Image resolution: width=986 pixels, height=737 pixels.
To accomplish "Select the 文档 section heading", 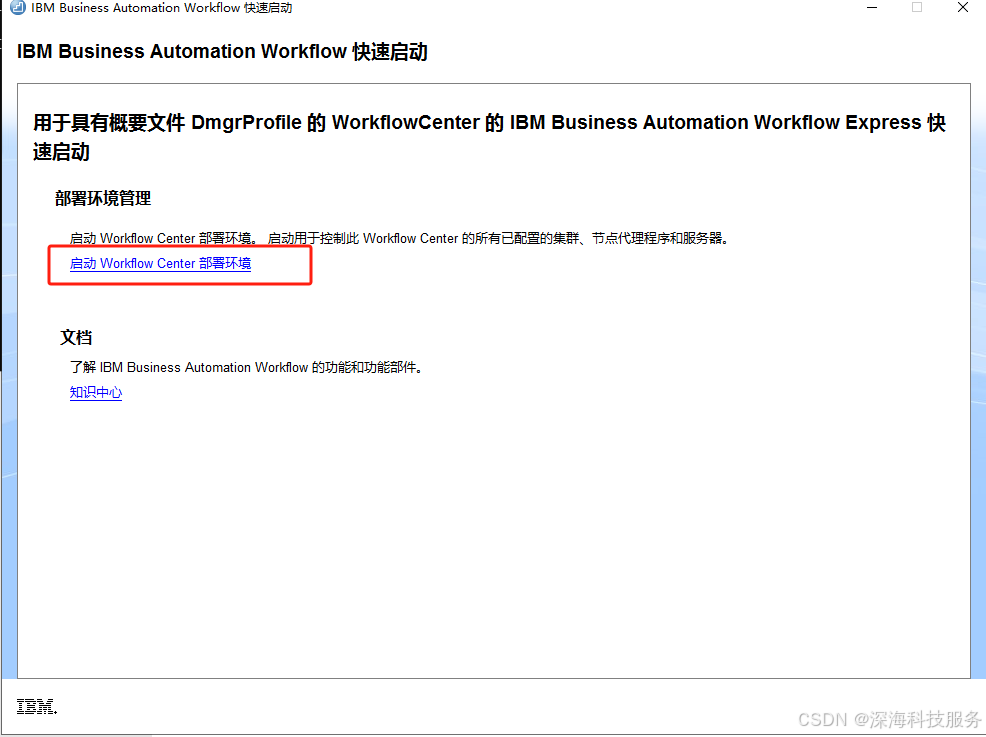I will (76, 338).
